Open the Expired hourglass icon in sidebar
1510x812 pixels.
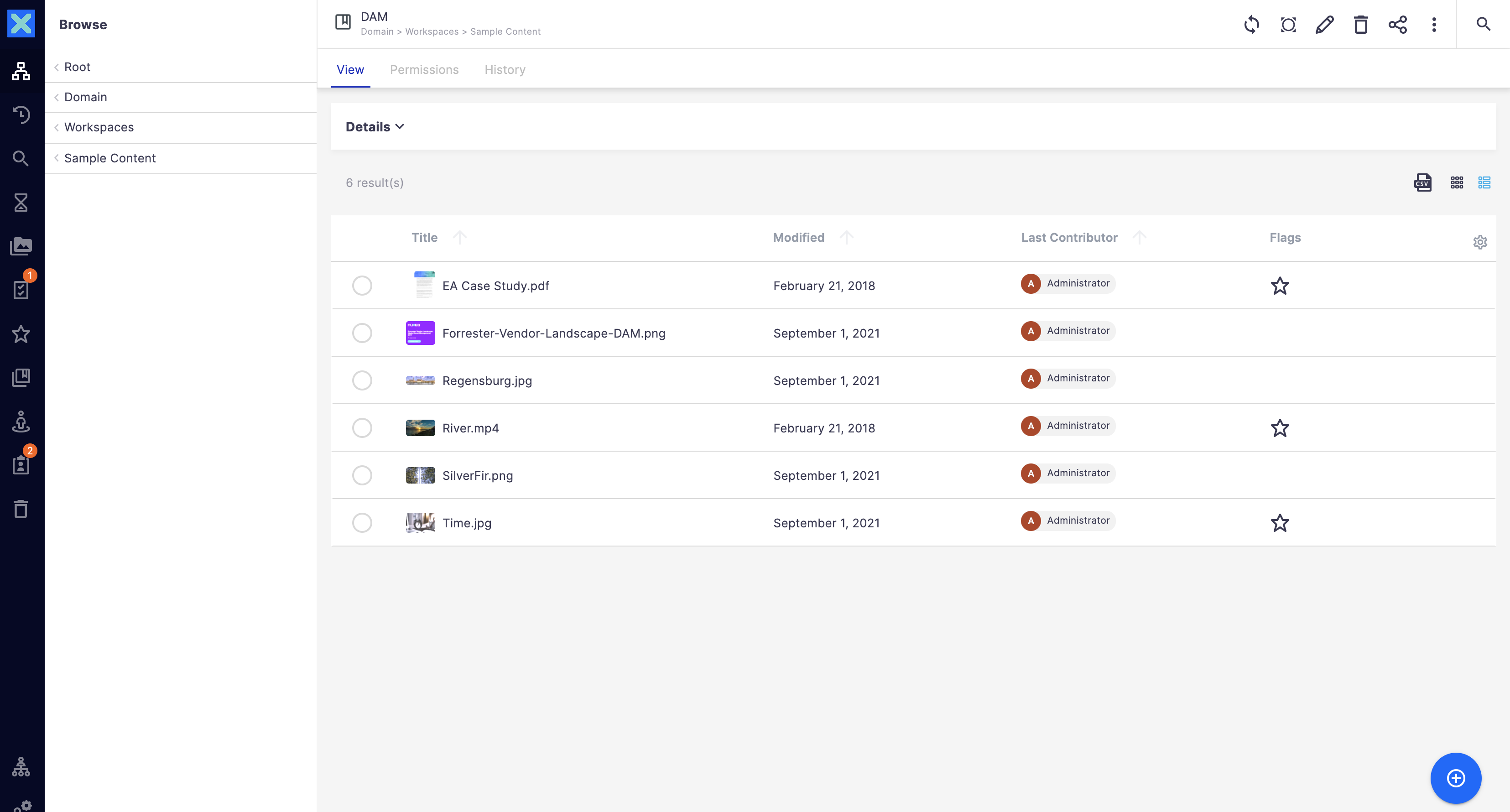click(x=21, y=202)
